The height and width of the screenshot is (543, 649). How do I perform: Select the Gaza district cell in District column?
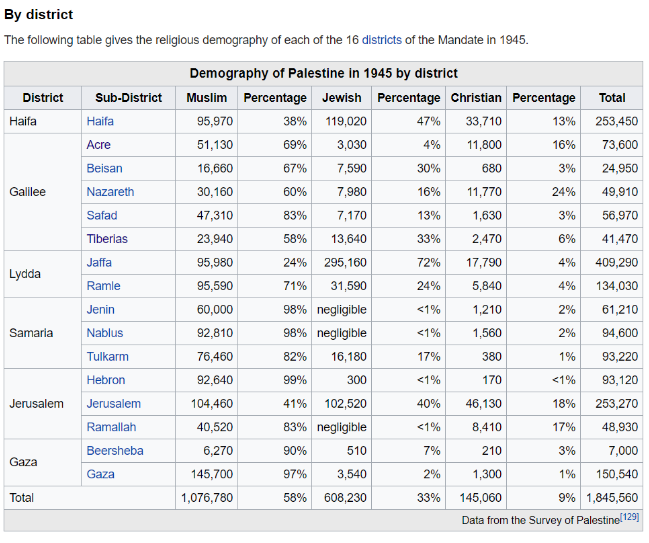click(x=43, y=462)
